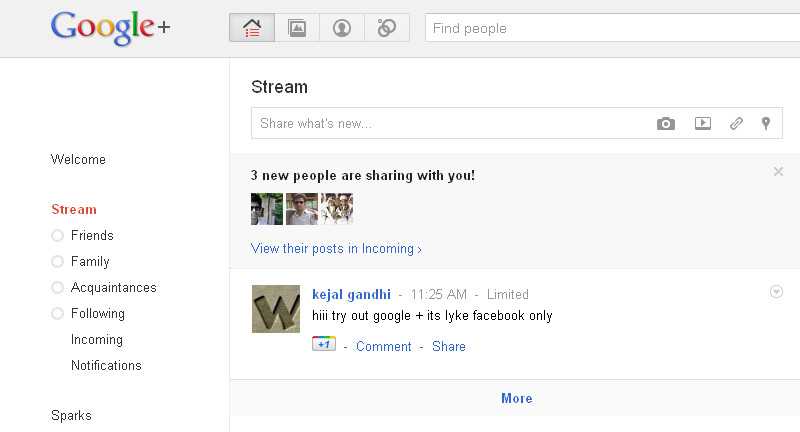800x432 pixels.
Task: Open View their posts in Incoming link
Action: [336, 249]
